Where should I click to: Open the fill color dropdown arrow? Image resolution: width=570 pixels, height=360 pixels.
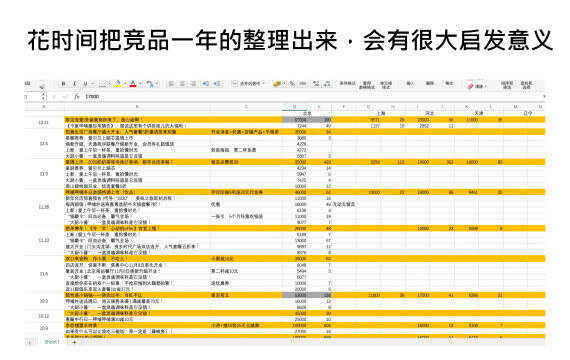125,84
